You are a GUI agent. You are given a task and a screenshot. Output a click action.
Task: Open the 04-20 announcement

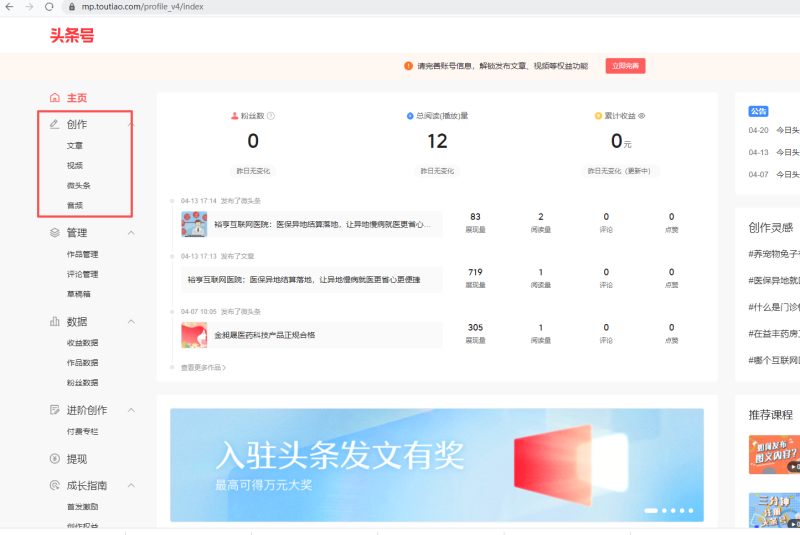pos(774,130)
